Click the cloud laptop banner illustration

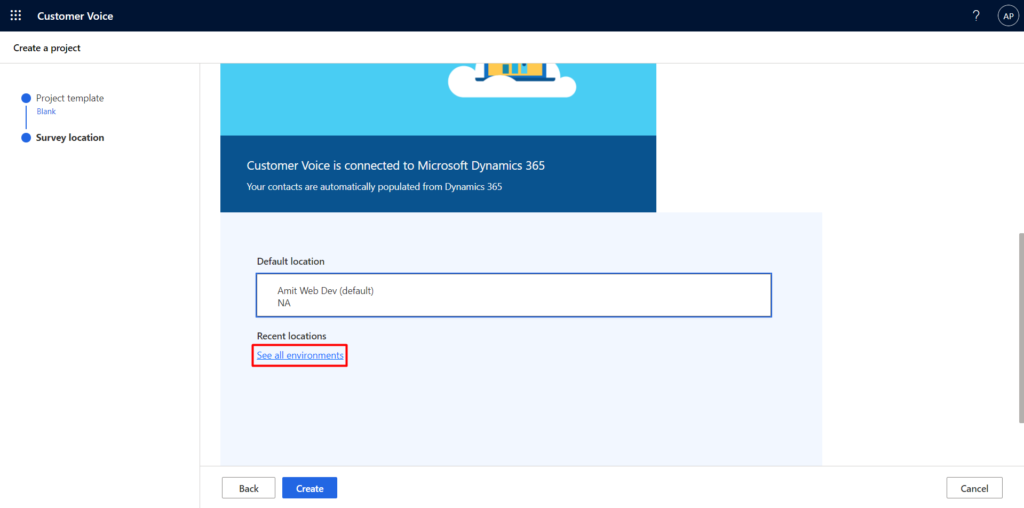pos(512,80)
